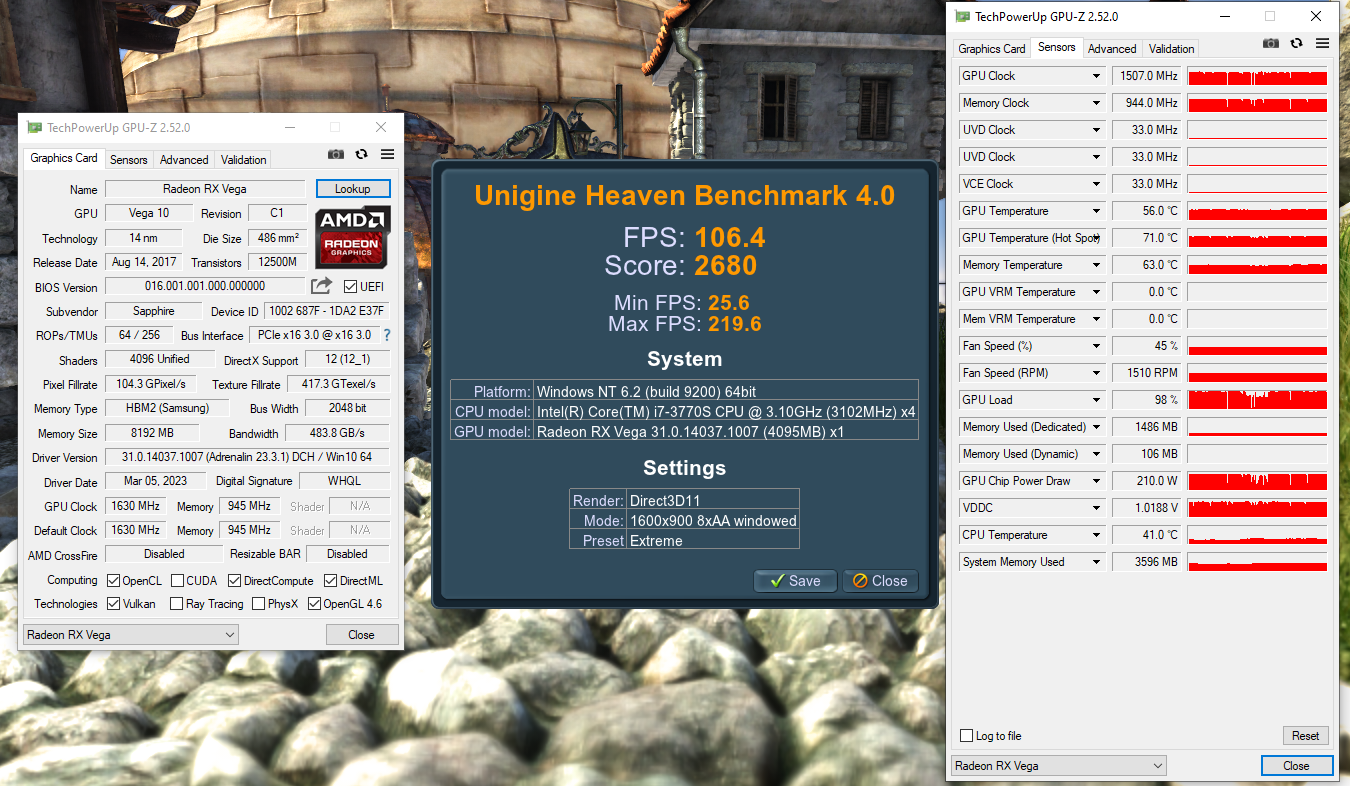1350x786 pixels.
Task: Open the hamburger menu in the Sensors window
Action: (1323, 43)
